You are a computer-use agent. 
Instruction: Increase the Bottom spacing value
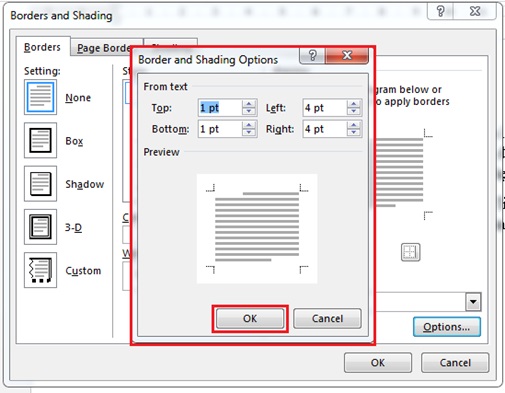click(249, 125)
